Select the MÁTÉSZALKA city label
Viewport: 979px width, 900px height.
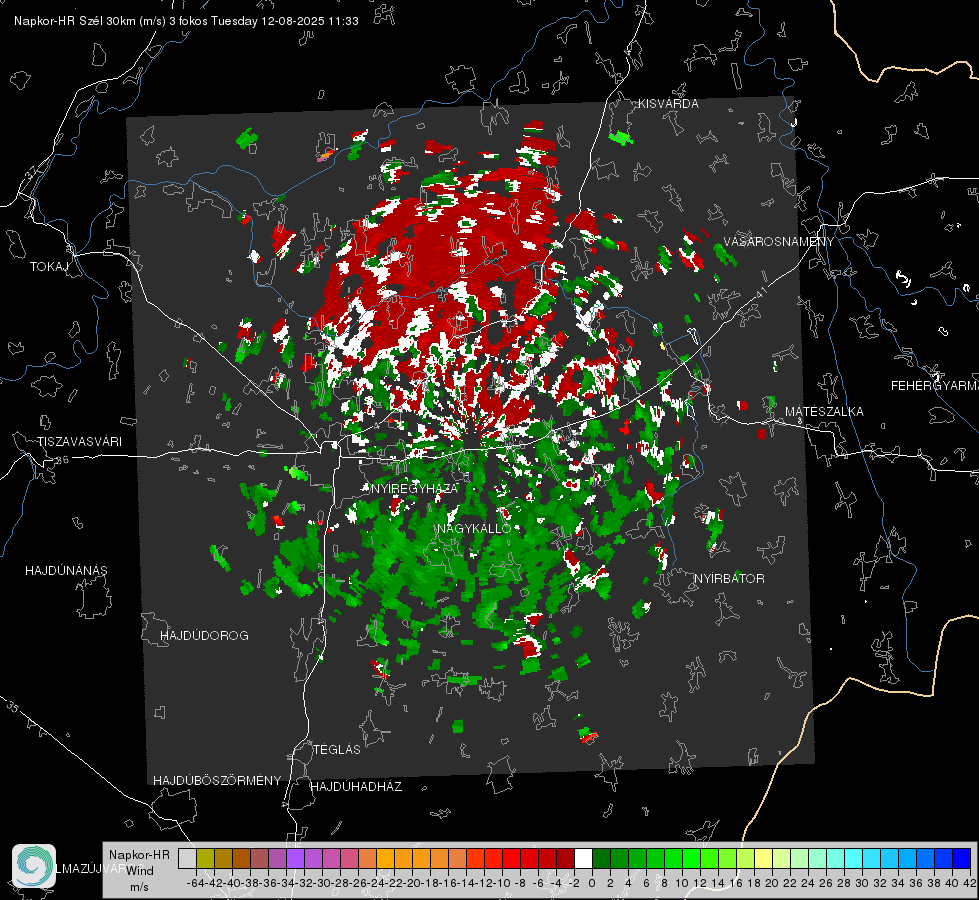coord(824,412)
